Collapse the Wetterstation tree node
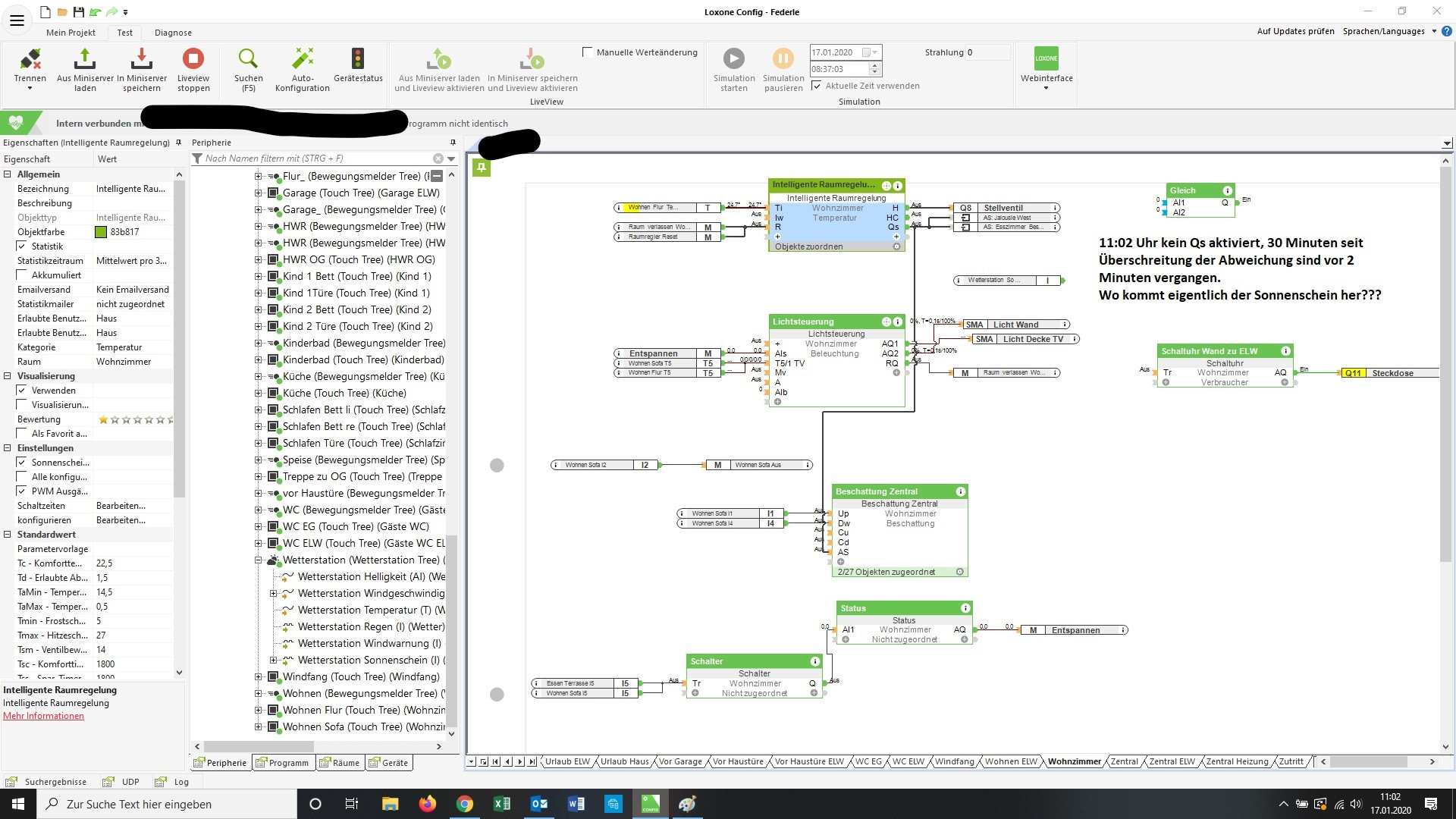This screenshot has width=1456, height=819. 258,560
